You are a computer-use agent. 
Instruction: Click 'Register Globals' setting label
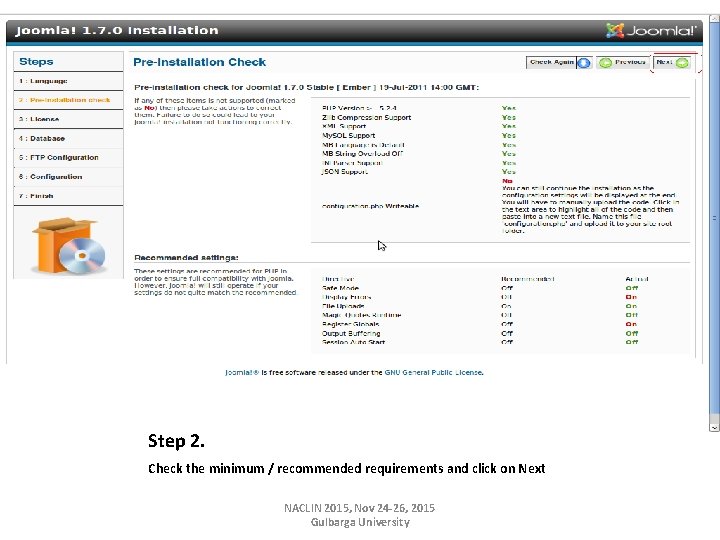tap(350, 324)
